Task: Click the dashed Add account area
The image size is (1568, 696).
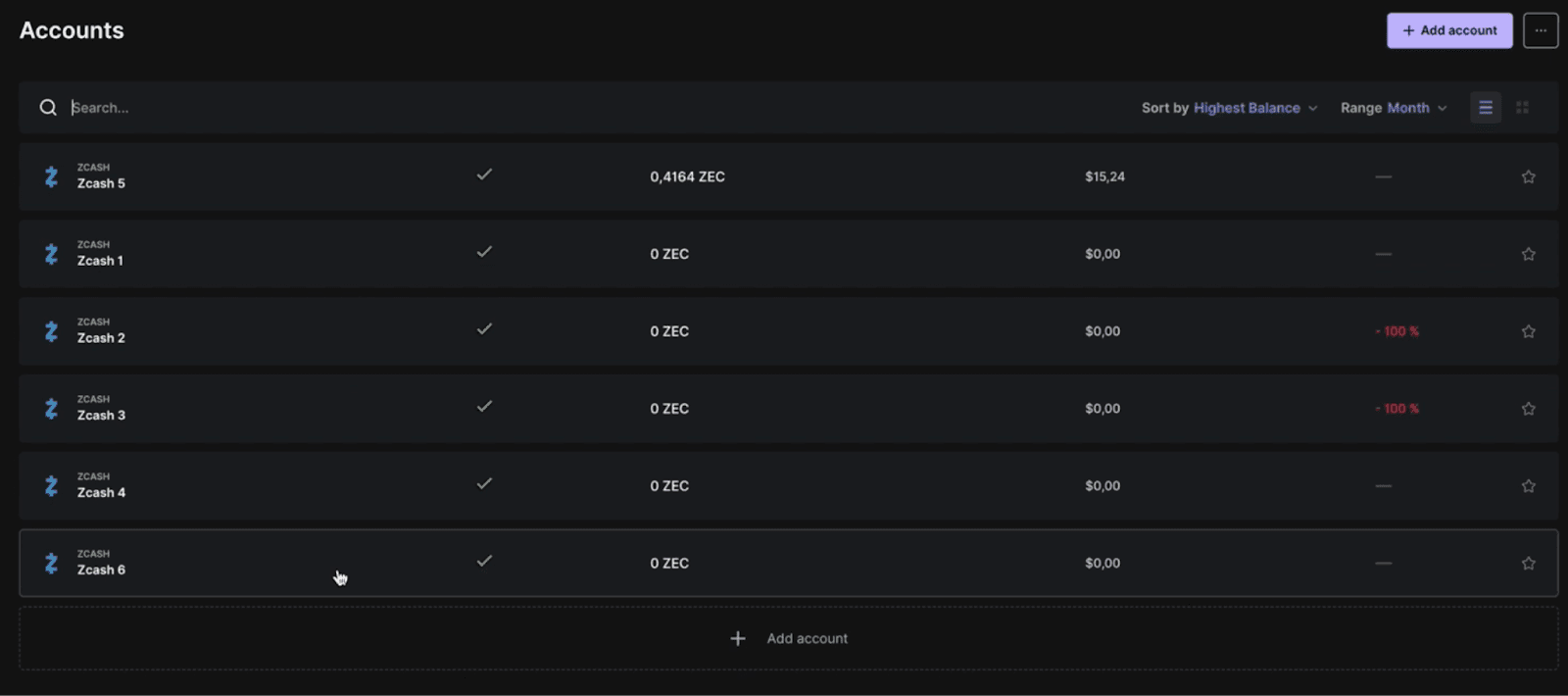Action: (x=789, y=638)
